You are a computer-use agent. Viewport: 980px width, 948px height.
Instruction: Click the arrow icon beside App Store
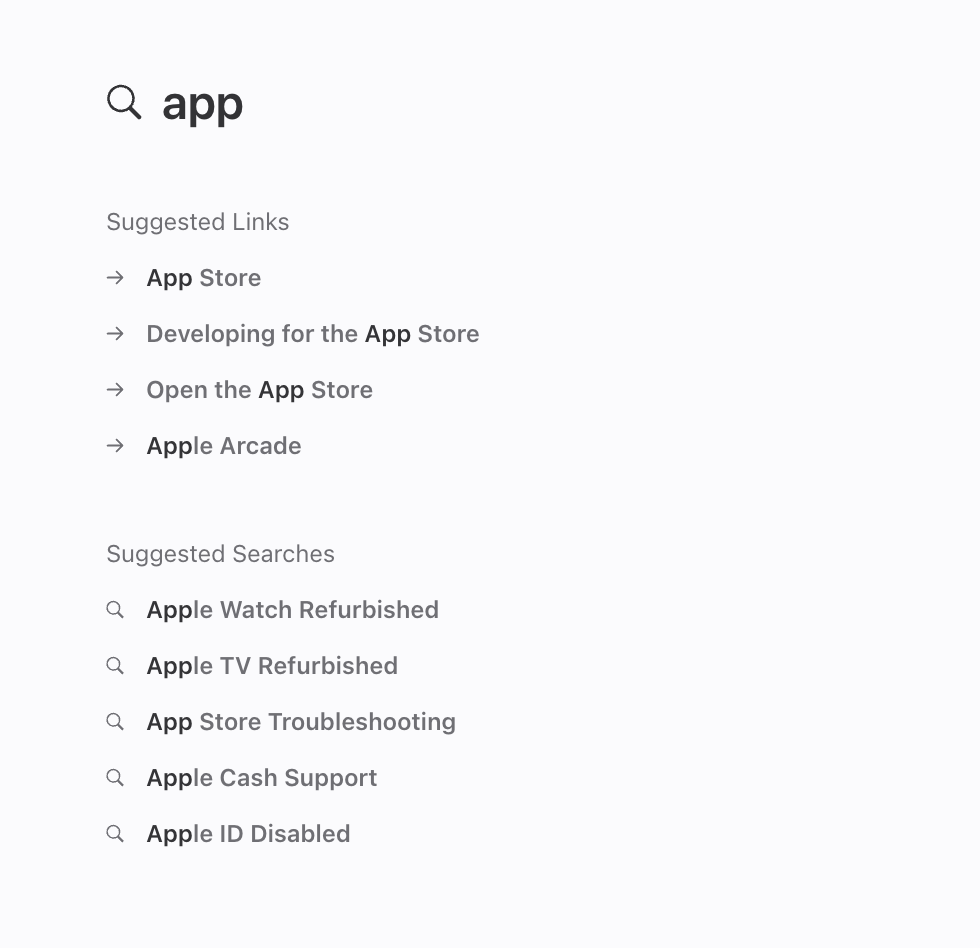click(116, 278)
